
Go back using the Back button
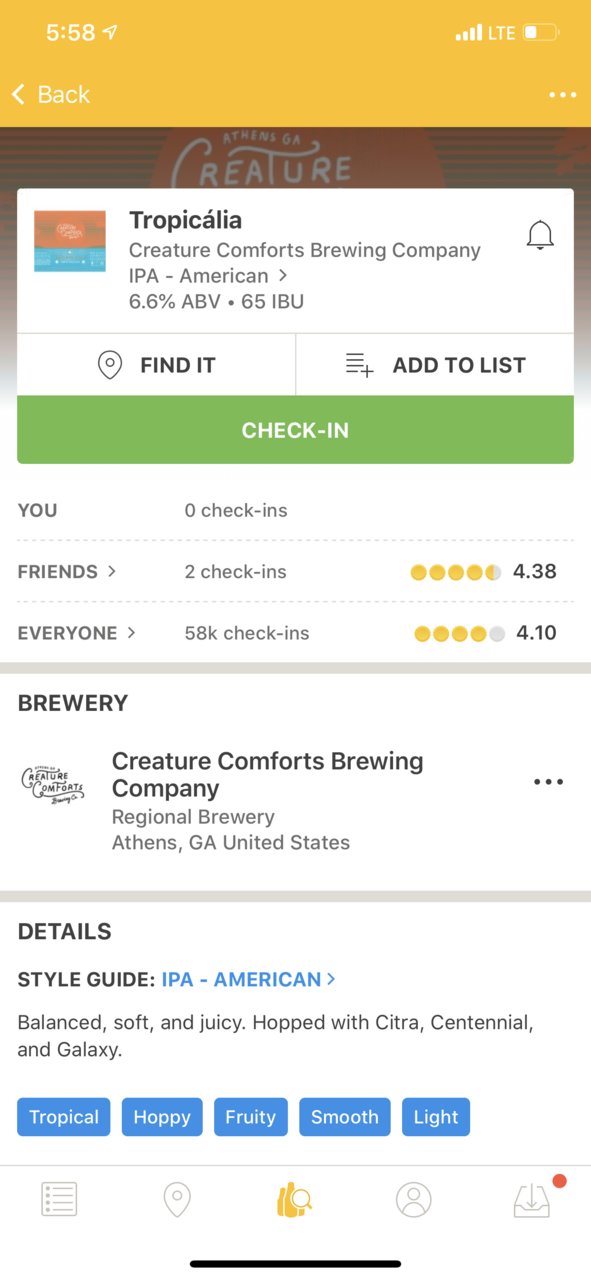[51, 95]
